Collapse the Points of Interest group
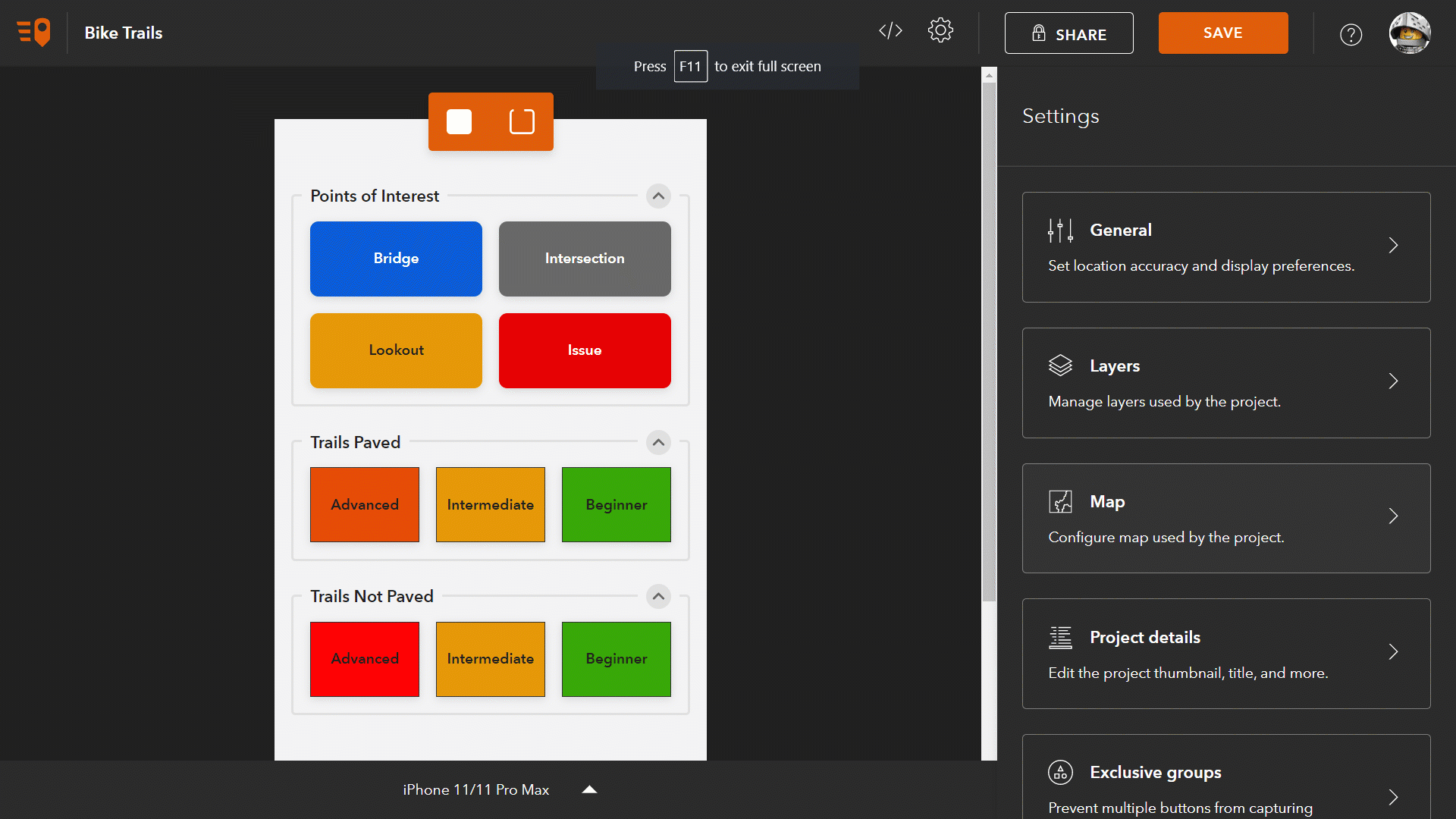This screenshot has height=819, width=1456. coord(658,196)
